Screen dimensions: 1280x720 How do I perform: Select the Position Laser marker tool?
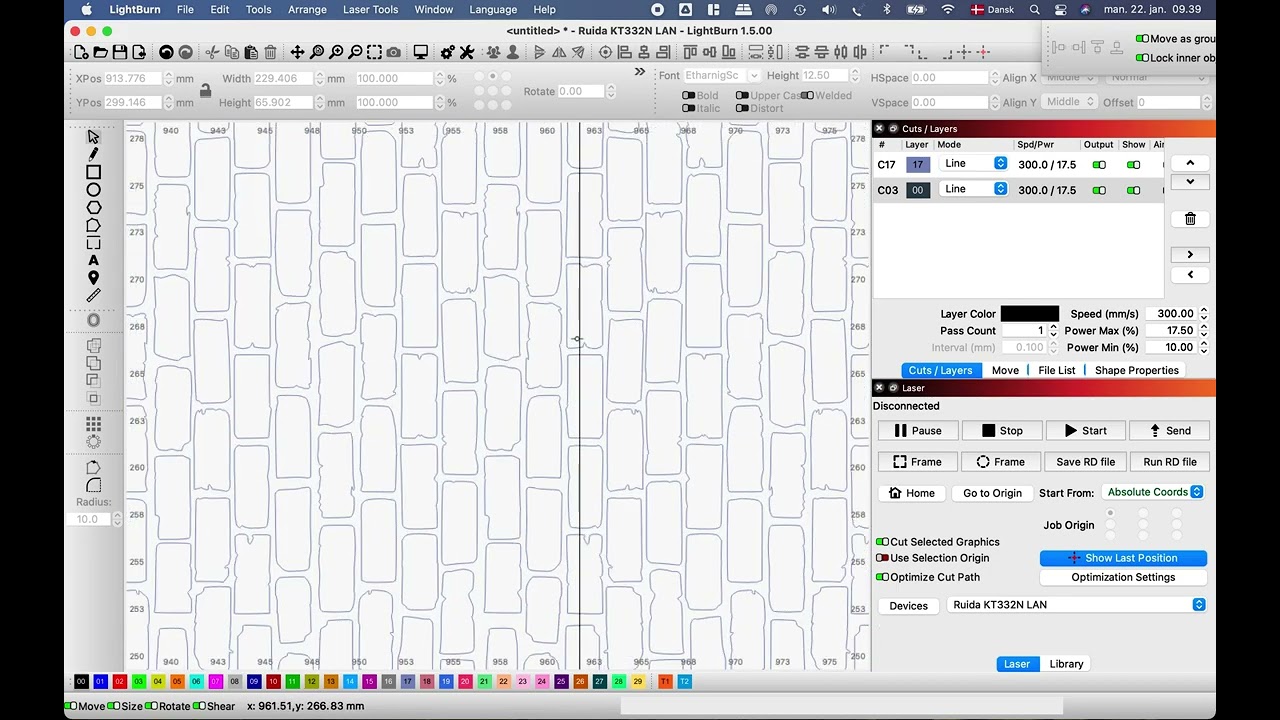click(x=93, y=278)
